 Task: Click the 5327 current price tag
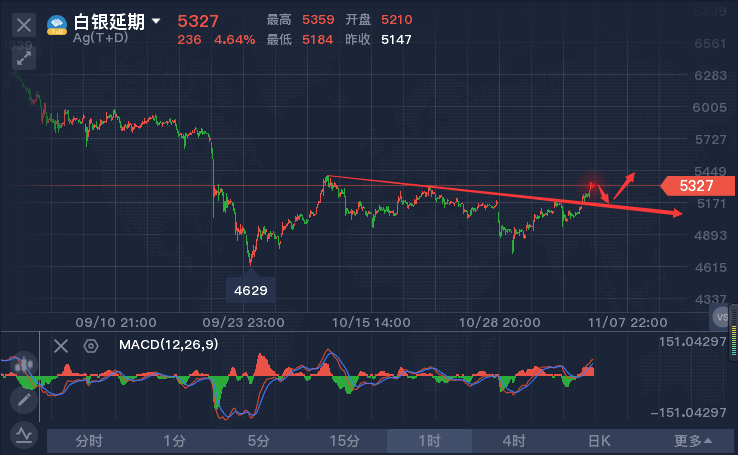697,186
